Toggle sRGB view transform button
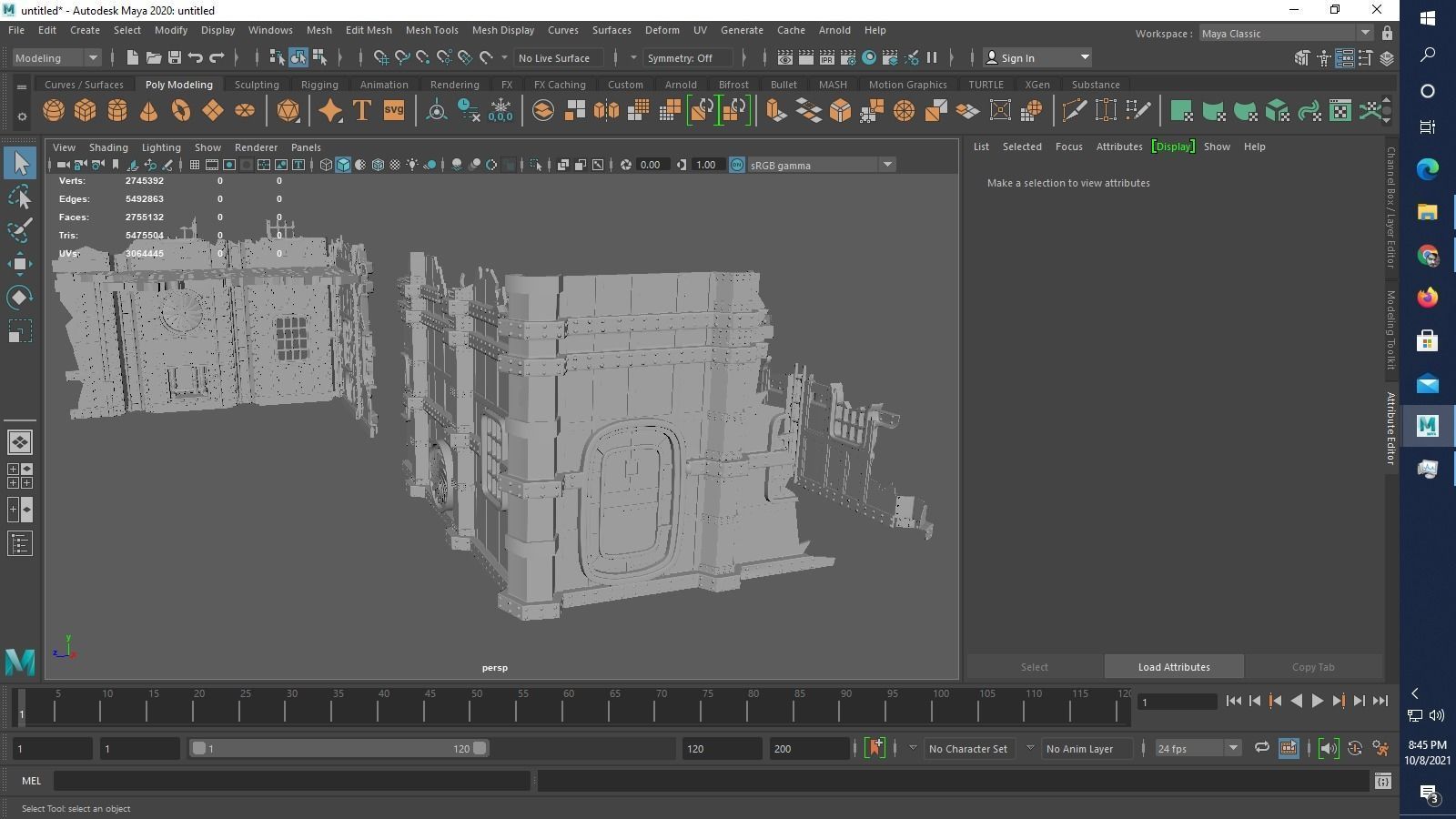 737,165
